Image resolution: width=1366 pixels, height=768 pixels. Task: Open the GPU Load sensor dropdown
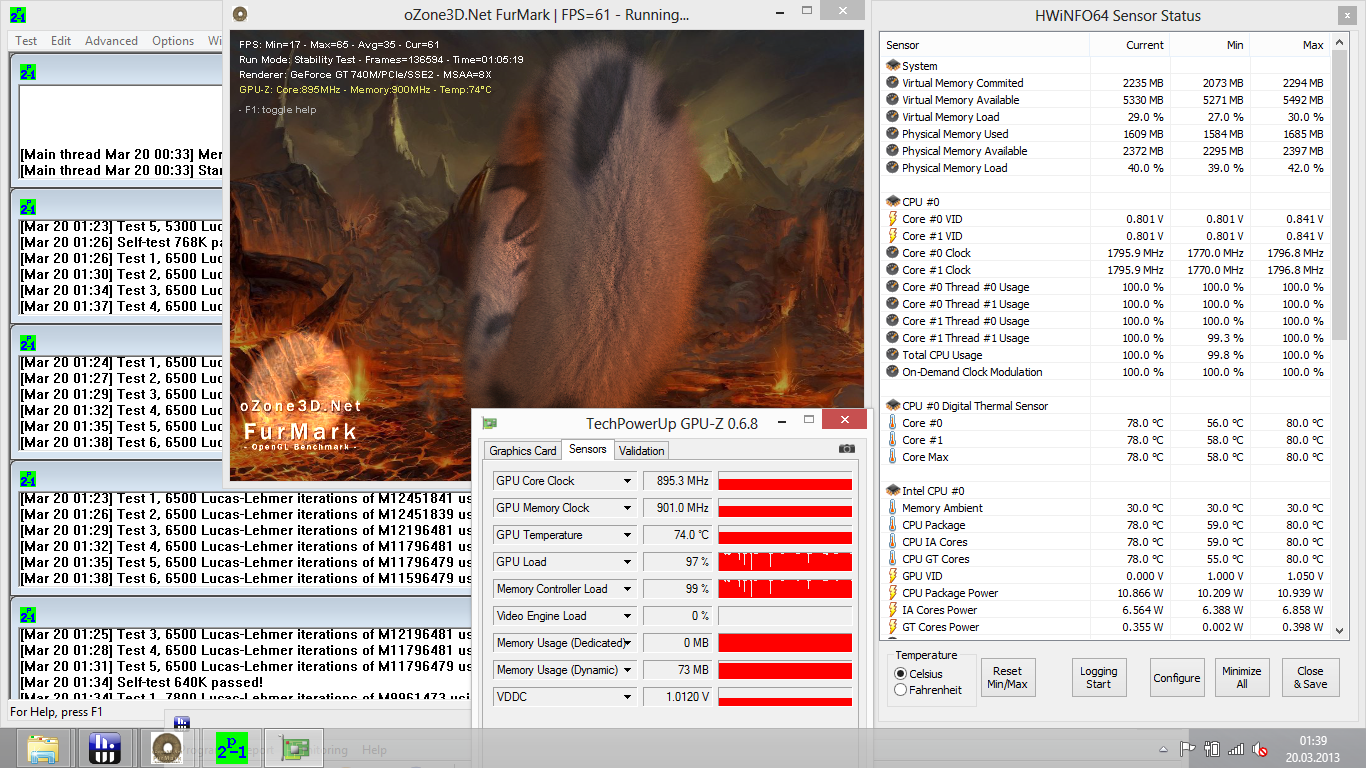click(x=628, y=562)
